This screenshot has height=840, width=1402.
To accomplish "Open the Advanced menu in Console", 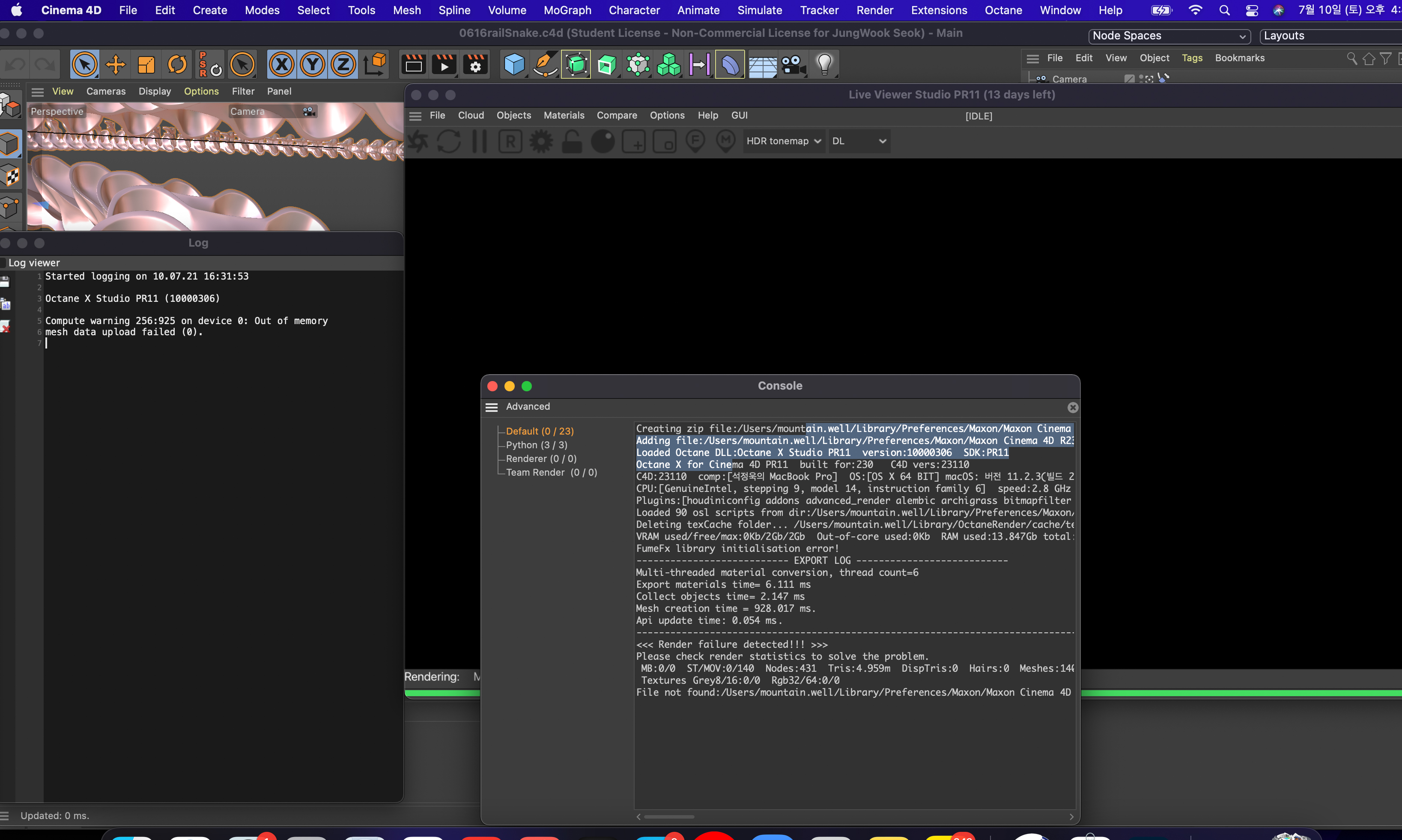I will point(528,406).
